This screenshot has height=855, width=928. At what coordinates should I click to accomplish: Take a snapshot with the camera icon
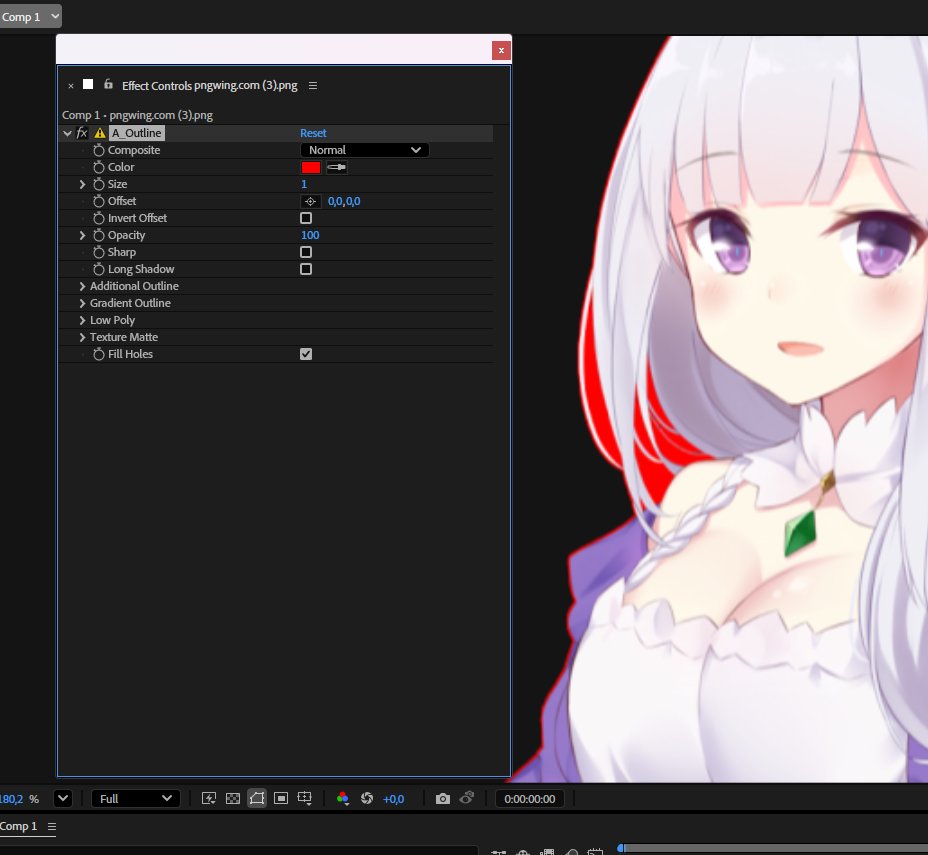click(x=443, y=799)
